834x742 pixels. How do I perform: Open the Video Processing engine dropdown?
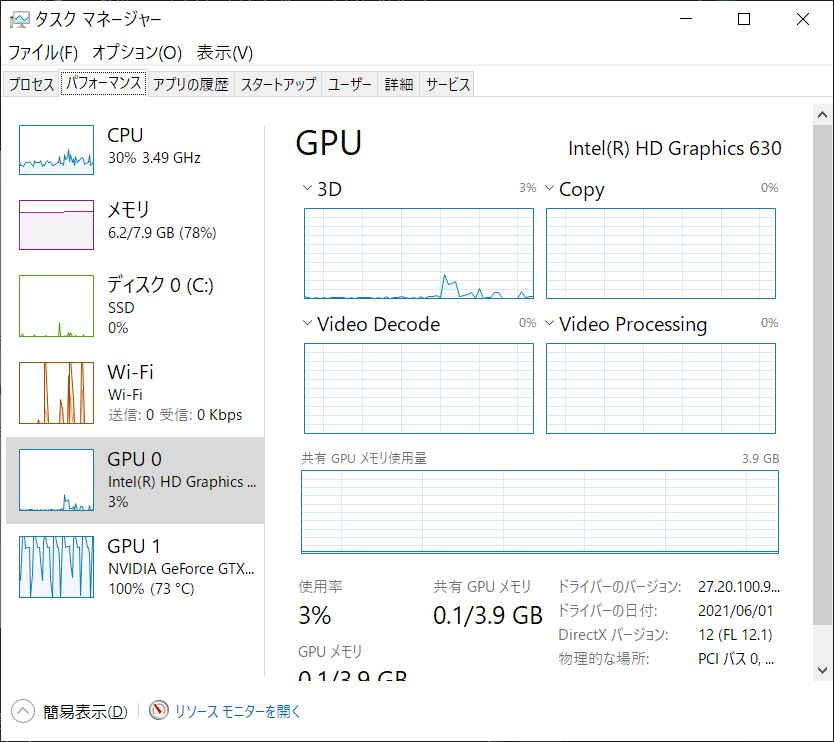coord(549,323)
